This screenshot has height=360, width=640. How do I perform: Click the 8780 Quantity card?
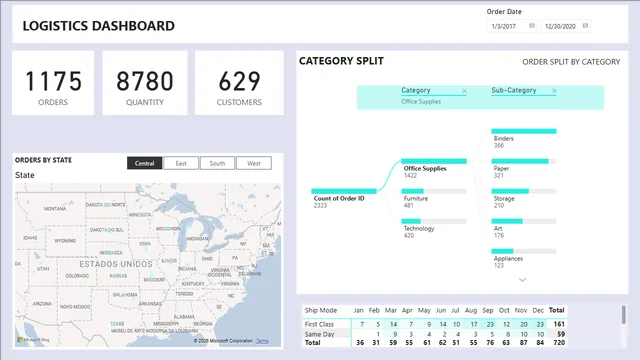[x=145, y=83]
